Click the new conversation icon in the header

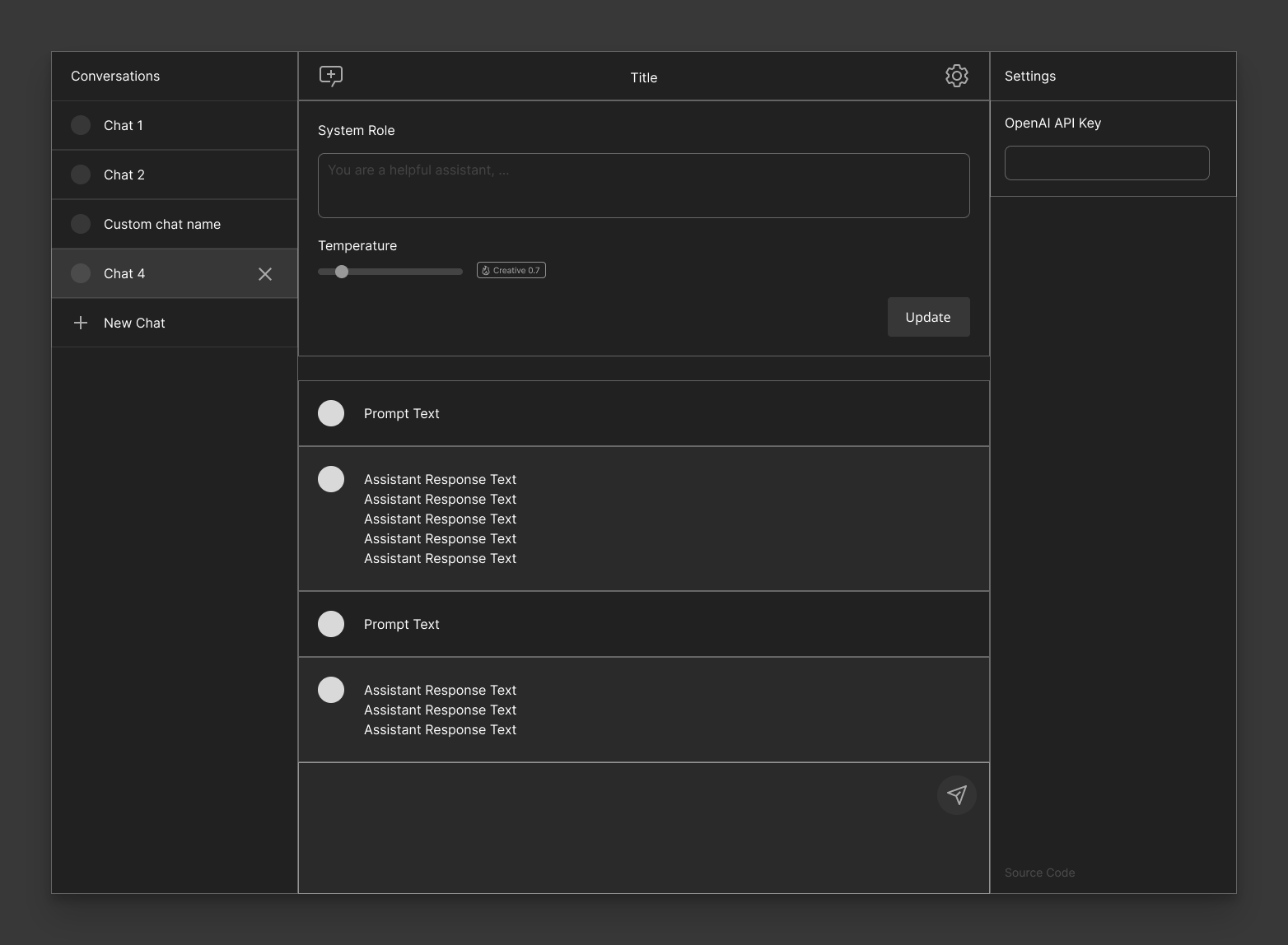tap(330, 76)
